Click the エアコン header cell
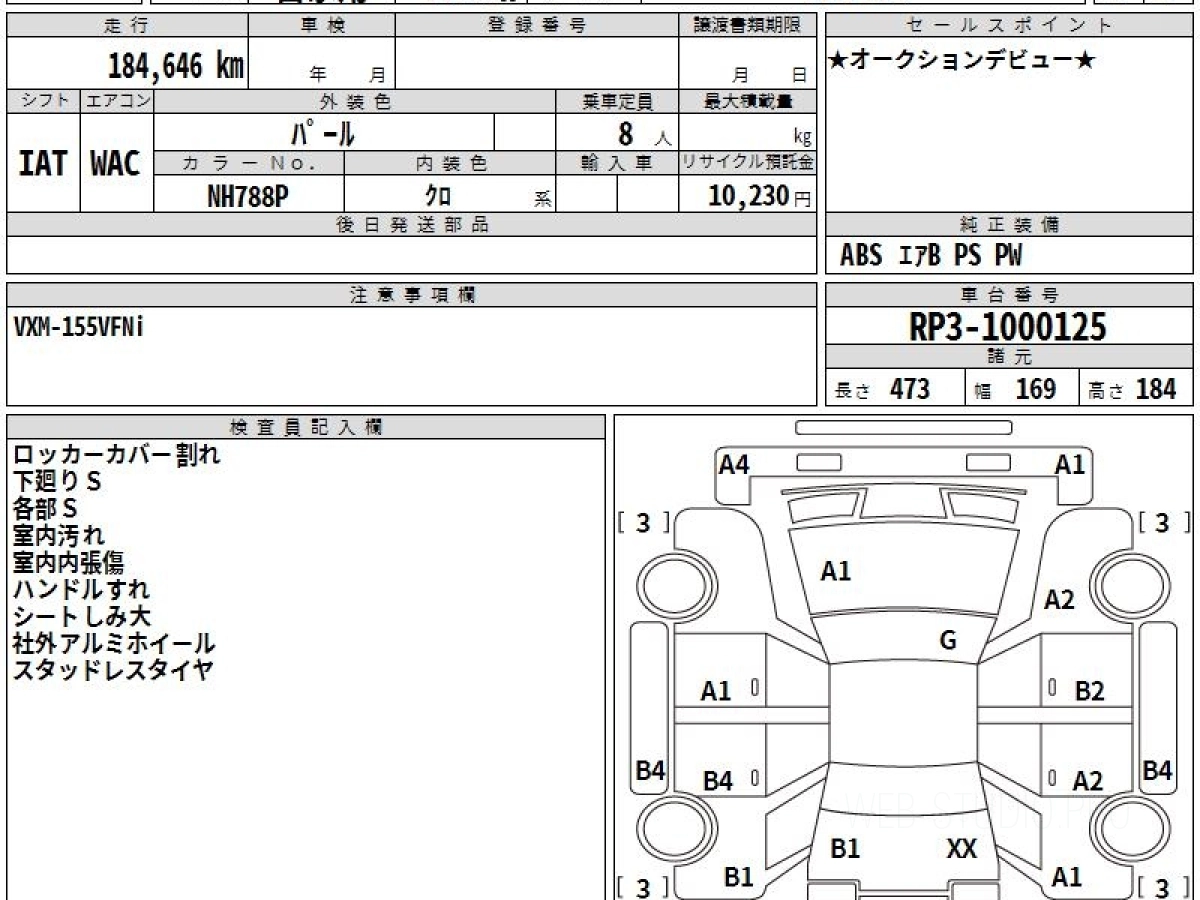This screenshot has height=900, width=1200. (117, 101)
